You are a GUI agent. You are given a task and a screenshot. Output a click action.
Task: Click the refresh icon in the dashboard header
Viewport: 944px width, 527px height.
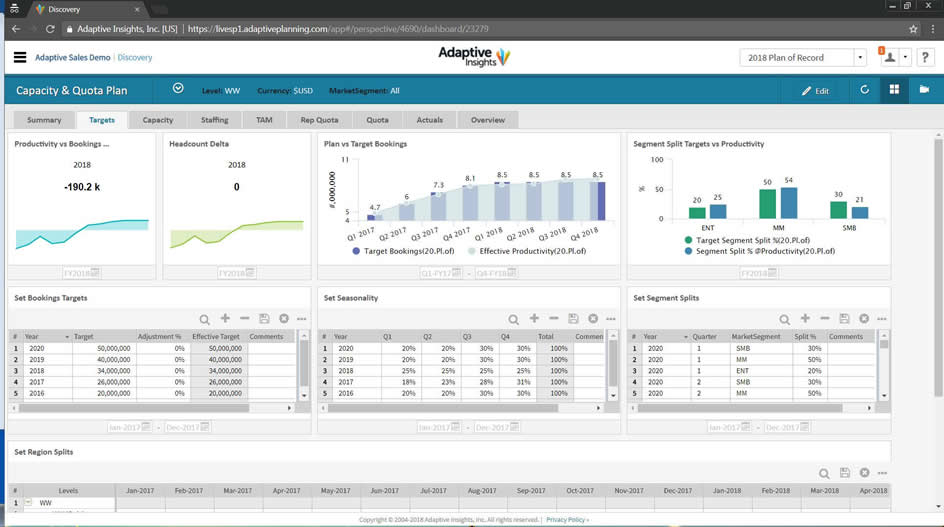(x=865, y=90)
